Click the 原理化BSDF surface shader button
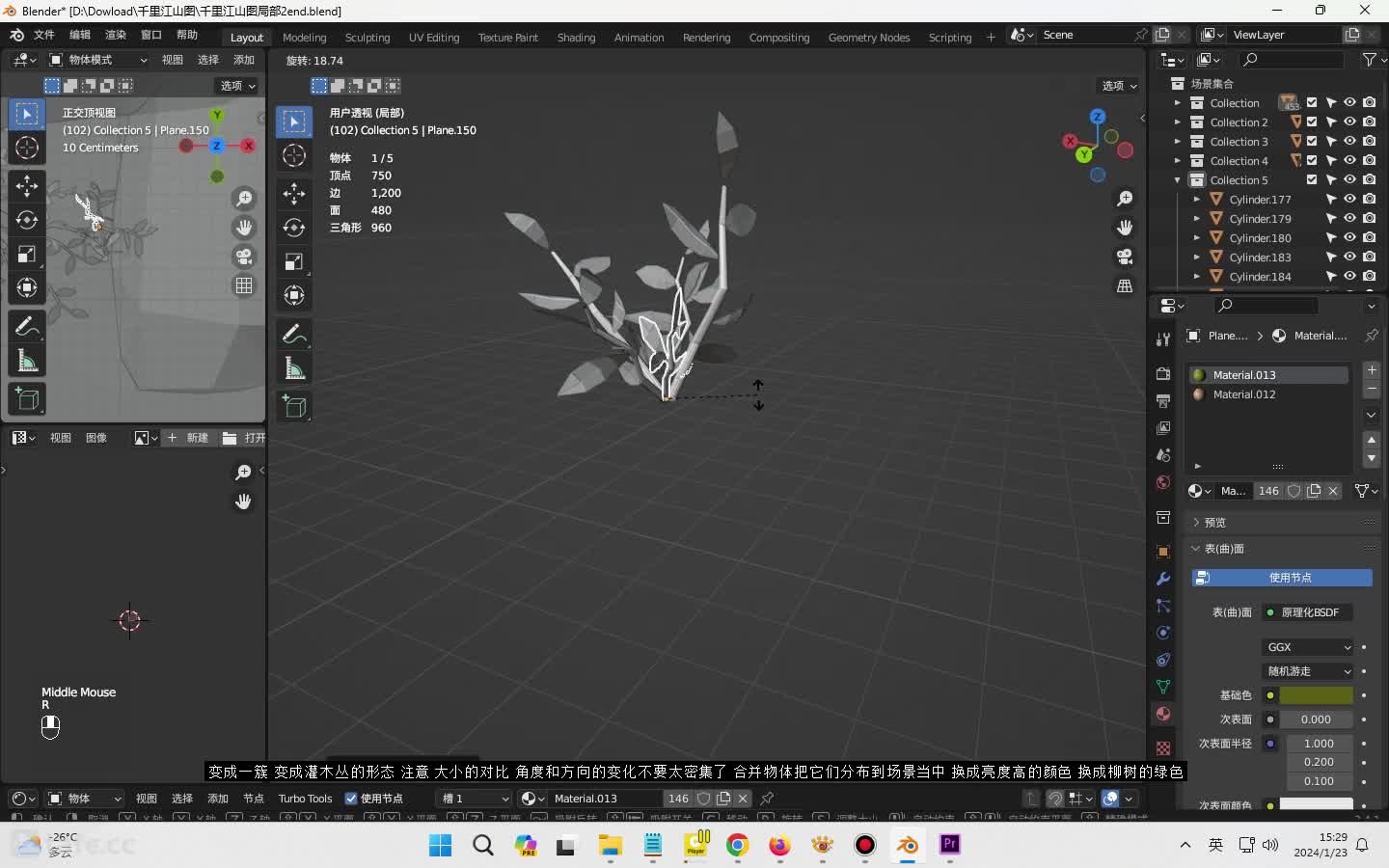Screen dimensions: 1389x868 point(1308,612)
